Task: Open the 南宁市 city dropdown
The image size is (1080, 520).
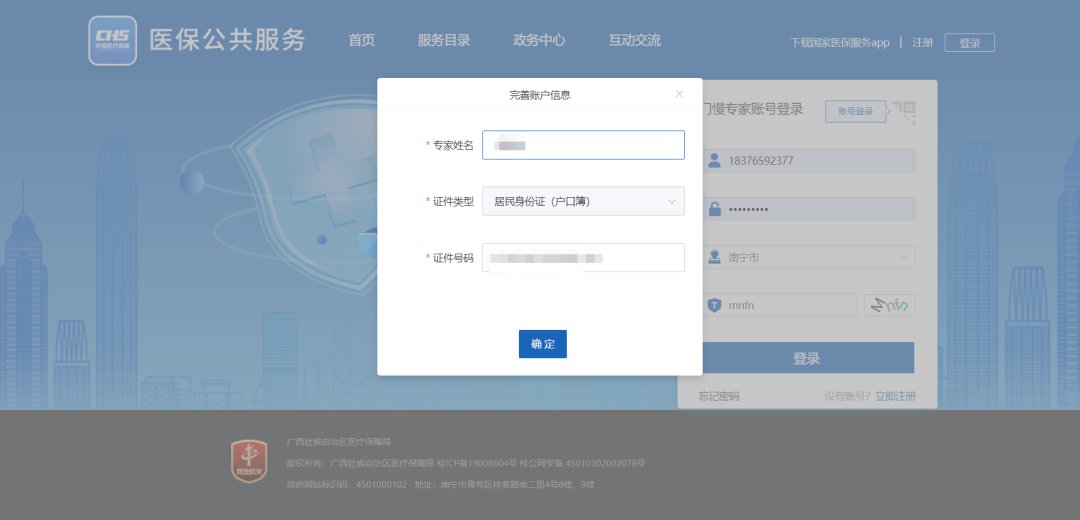Action: [x=810, y=257]
